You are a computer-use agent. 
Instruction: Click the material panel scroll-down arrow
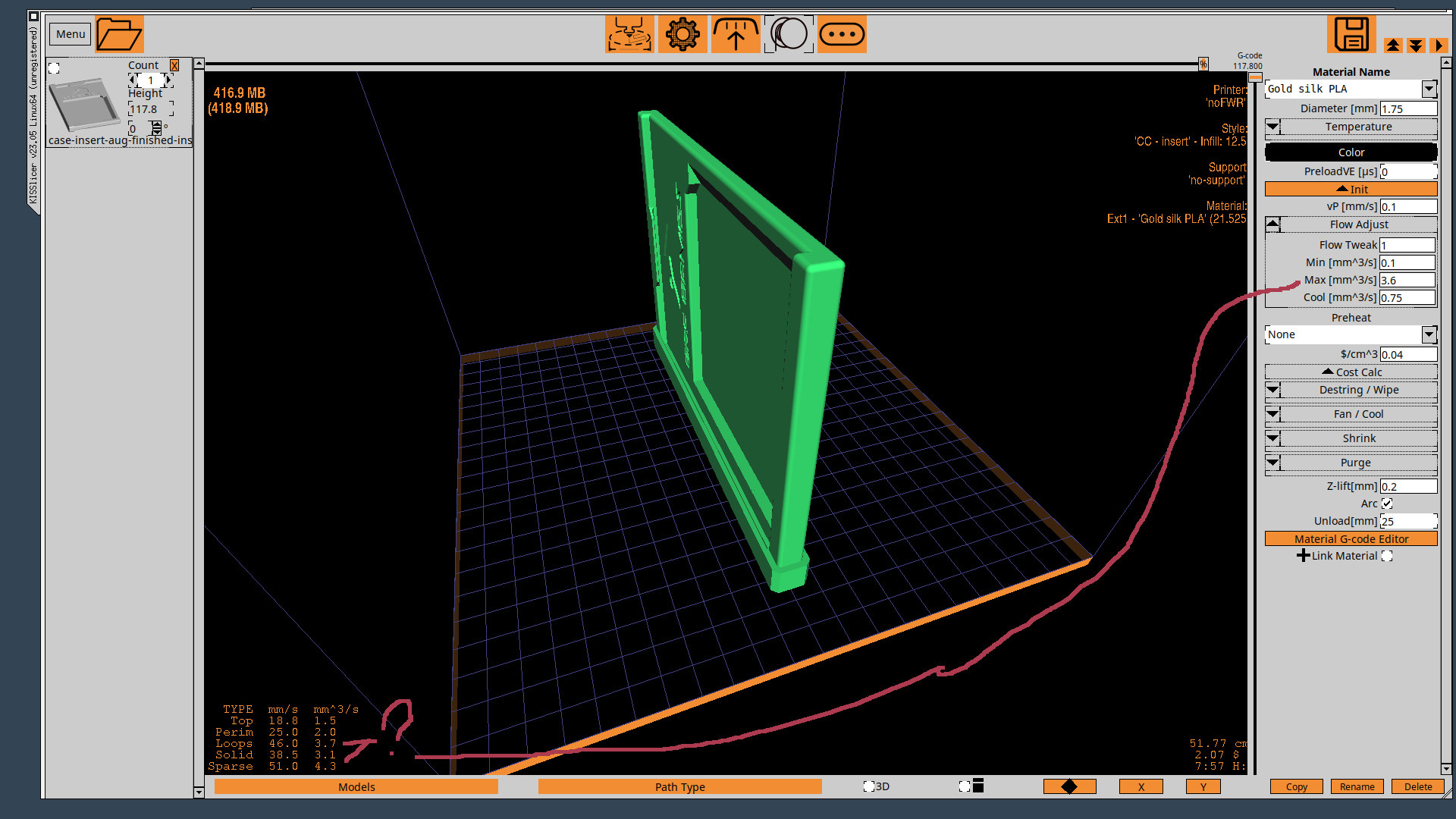(1446, 769)
